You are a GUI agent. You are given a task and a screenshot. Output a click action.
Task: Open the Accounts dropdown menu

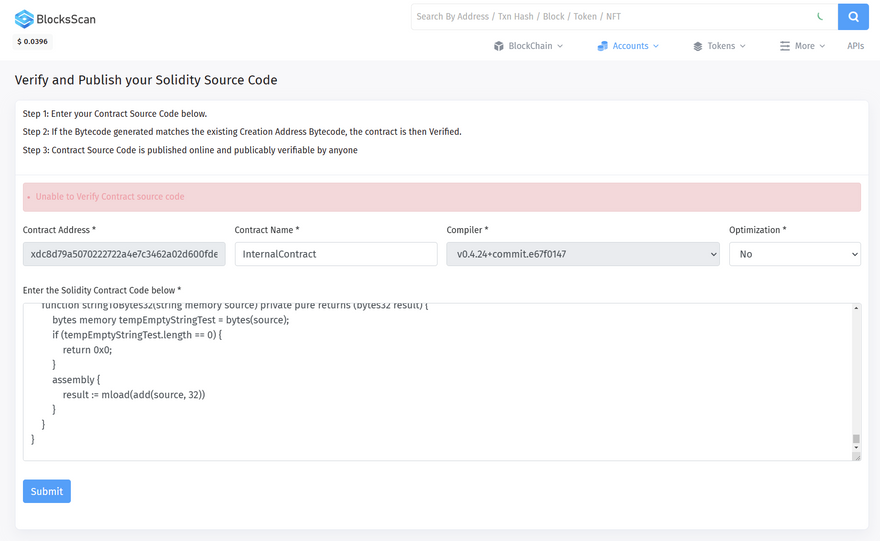click(x=629, y=46)
